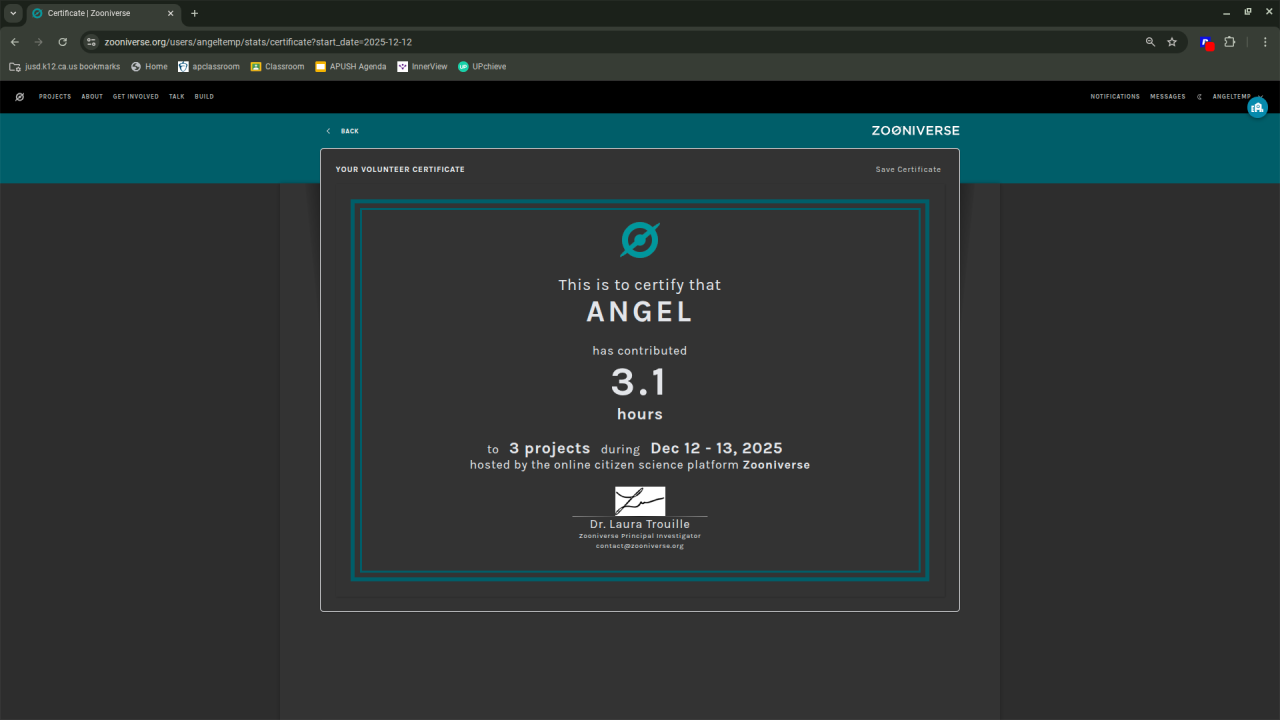1280x720 pixels.
Task: Open the UPchieve bookmark
Action: click(482, 67)
